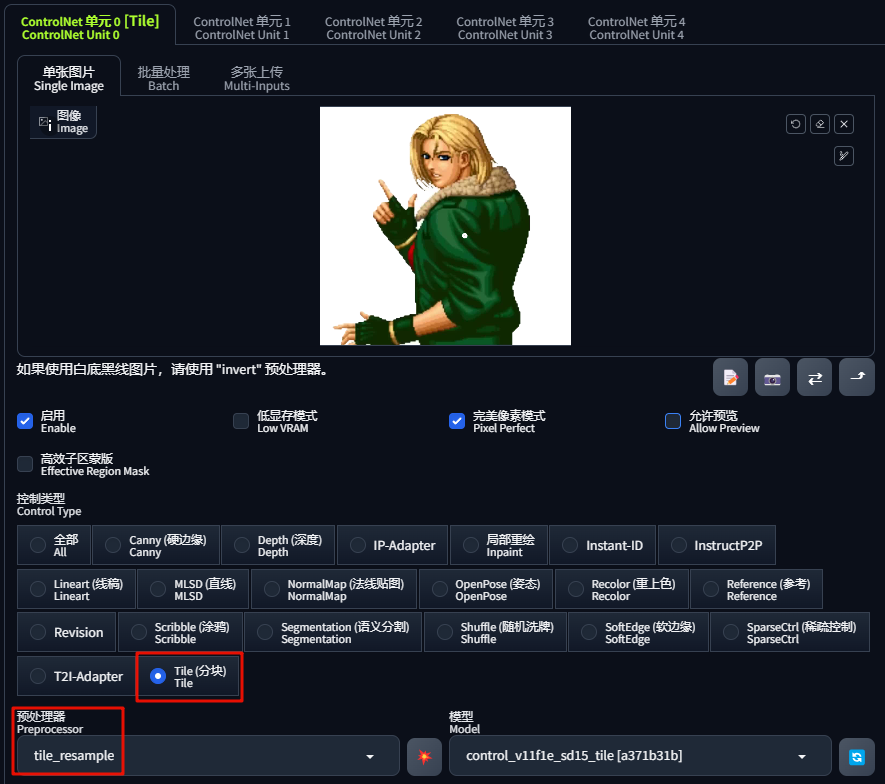This screenshot has height=784, width=885.
Task: Select the Shuffle control type
Action: tap(496, 632)
